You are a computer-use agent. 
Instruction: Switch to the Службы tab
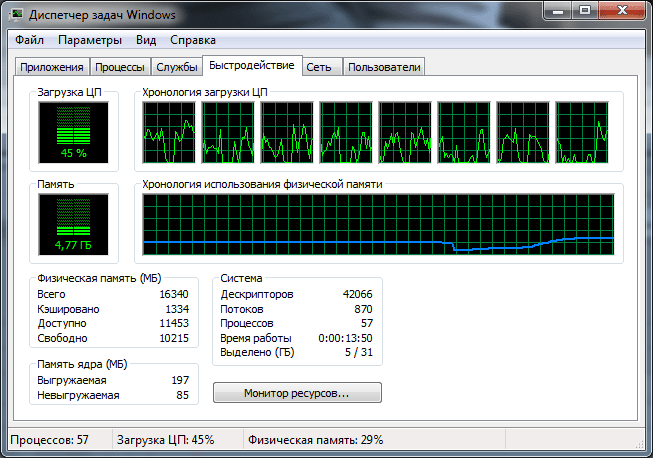point(177,67)
